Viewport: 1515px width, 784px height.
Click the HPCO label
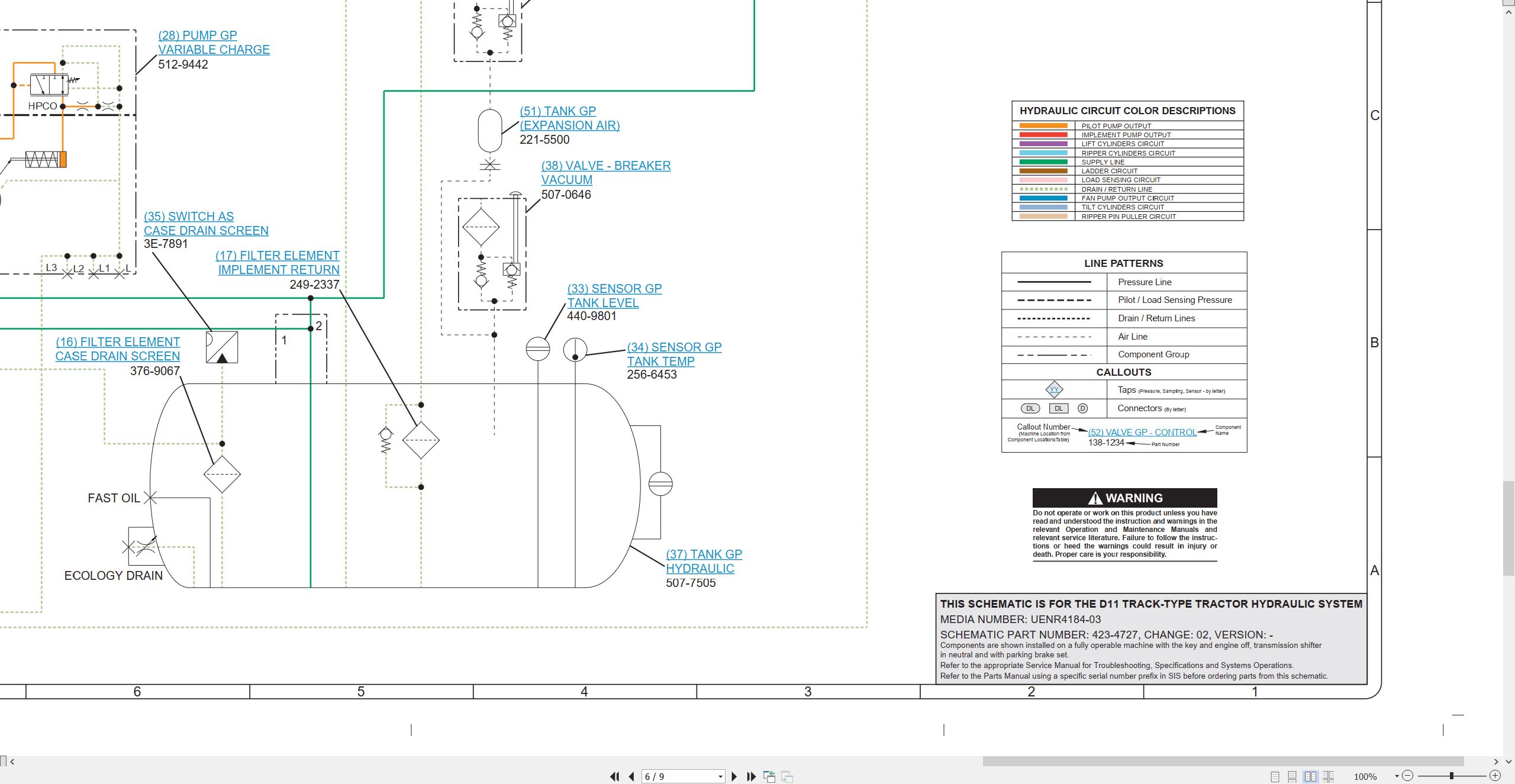click(x=43, y=106)
